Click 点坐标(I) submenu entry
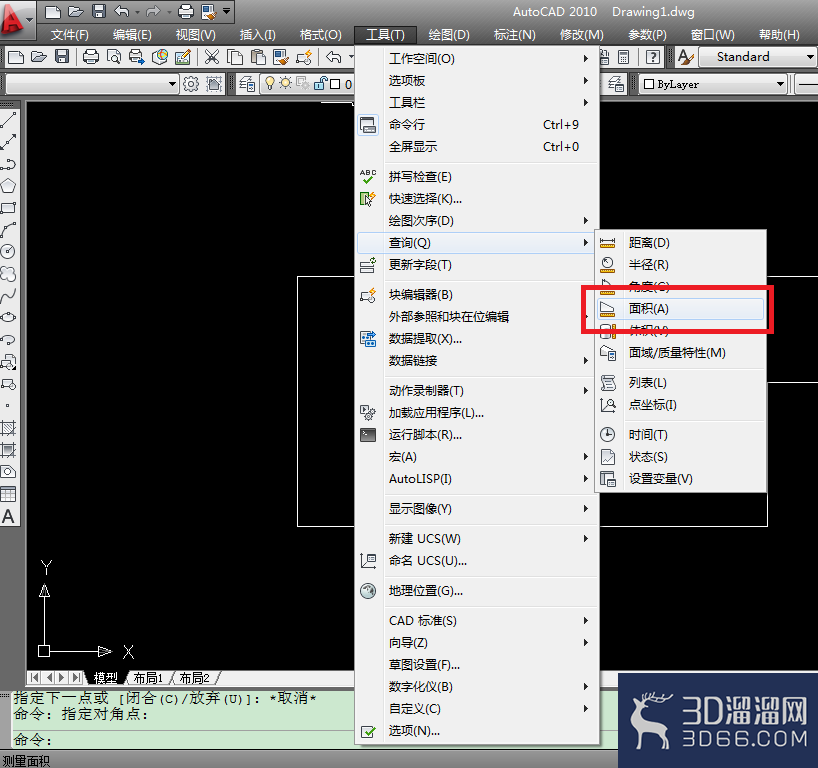This screenshot has width=818, height=768. click(x=681, y=405)
